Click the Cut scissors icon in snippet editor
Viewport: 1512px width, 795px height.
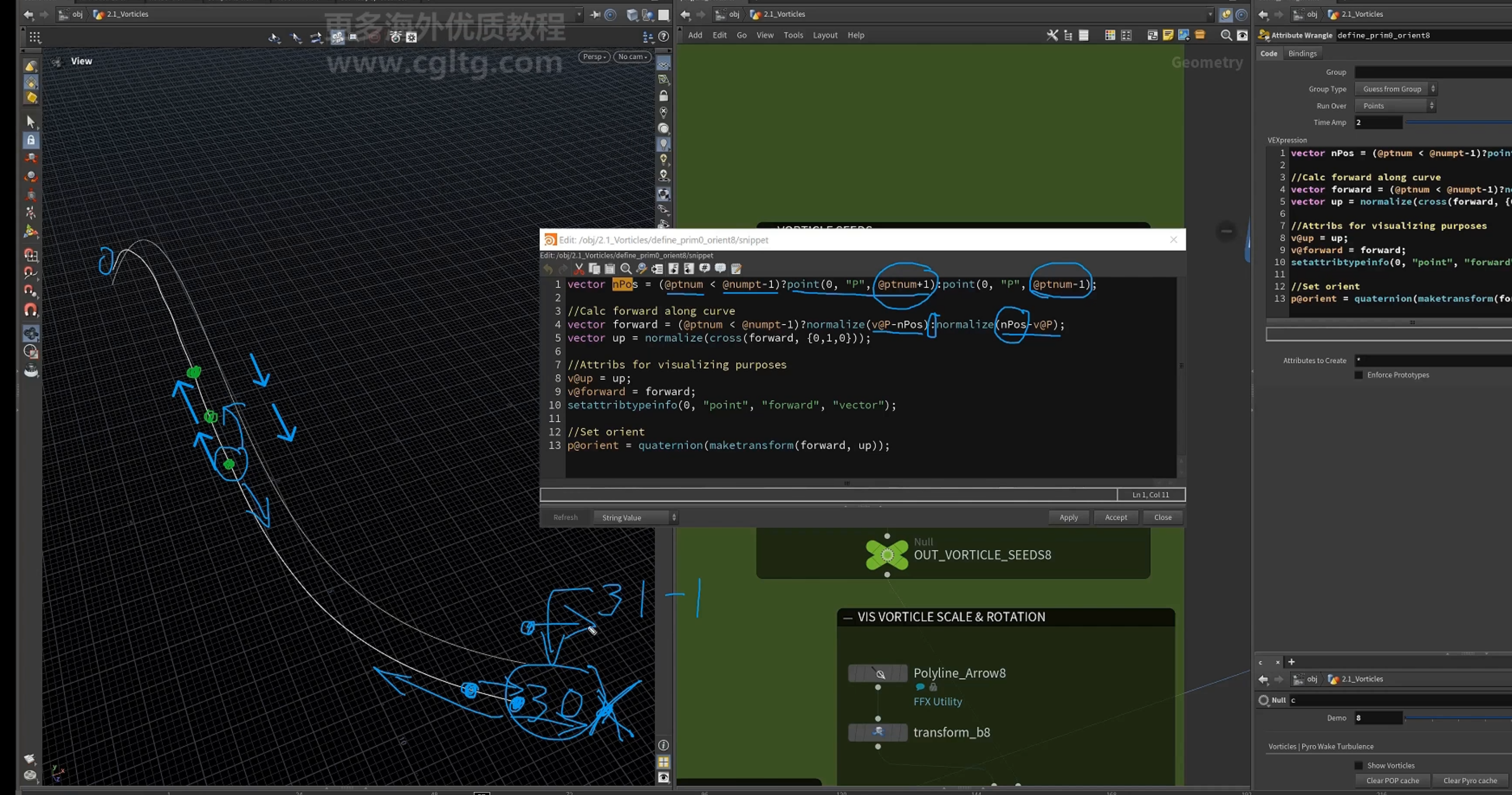(x=579, y=269)
